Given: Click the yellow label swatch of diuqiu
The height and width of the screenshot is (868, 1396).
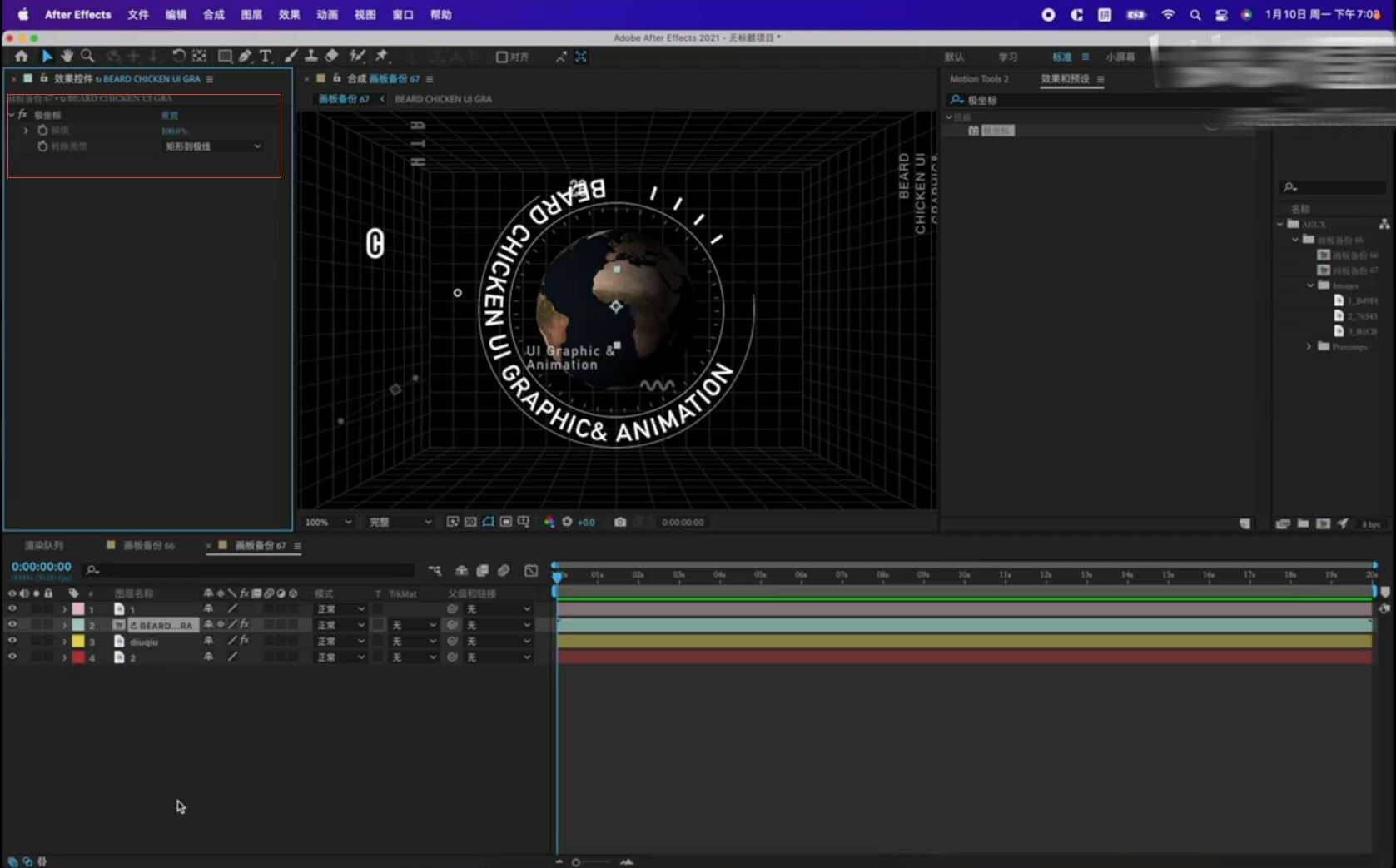Looking at the screenshot, I should (x=78, y=641).
